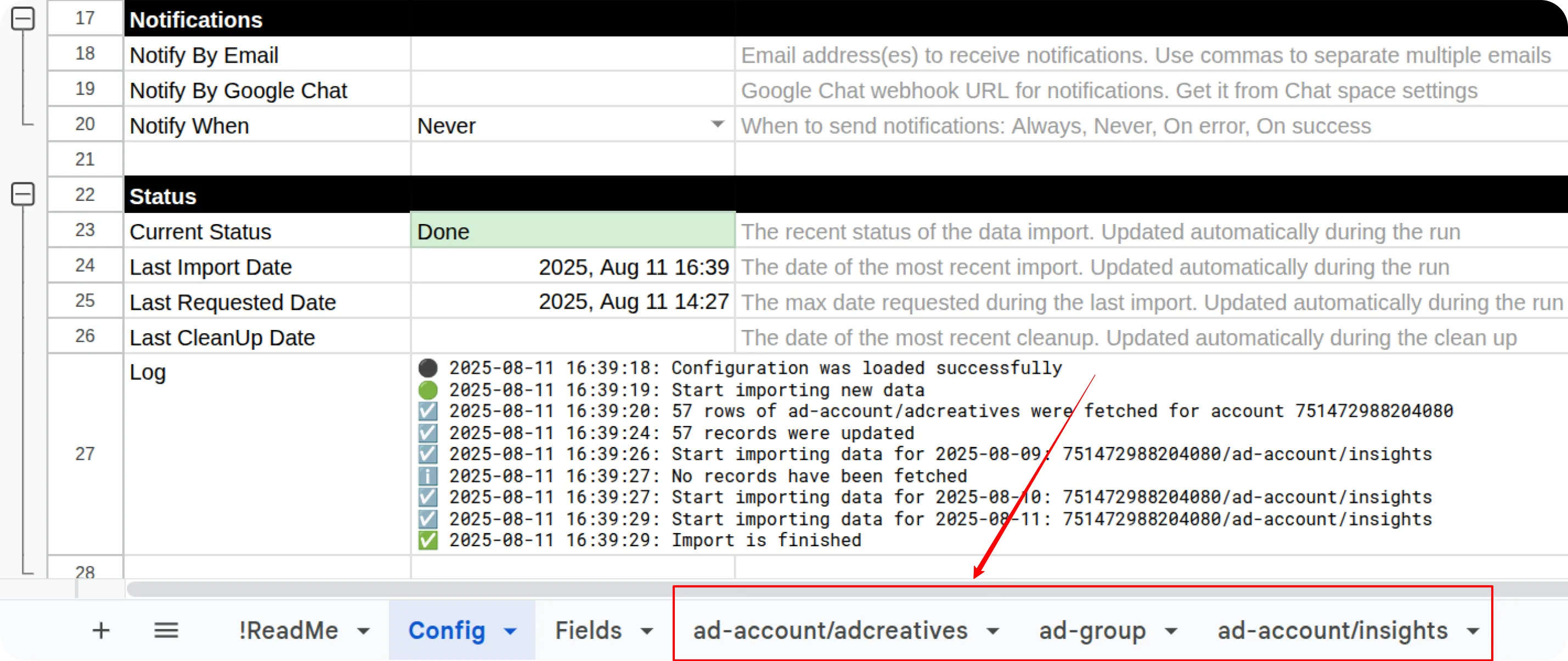Select row header 23
This screenshot has height=661, width=1568.
pyautogui.click(x=85, y=230)
